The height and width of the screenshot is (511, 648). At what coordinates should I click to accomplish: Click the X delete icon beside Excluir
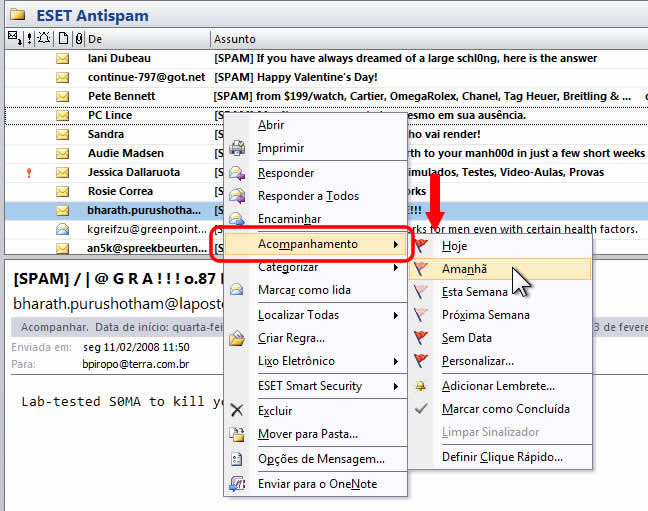tap(237, 410)
